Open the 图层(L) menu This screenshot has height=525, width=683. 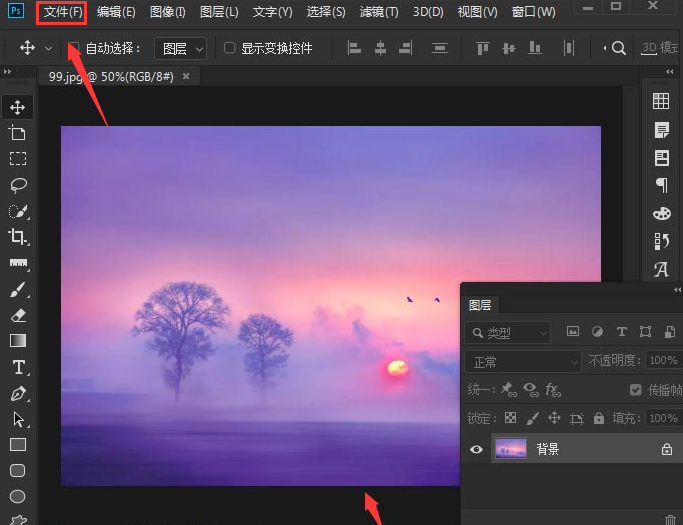(x=219, y=12)
